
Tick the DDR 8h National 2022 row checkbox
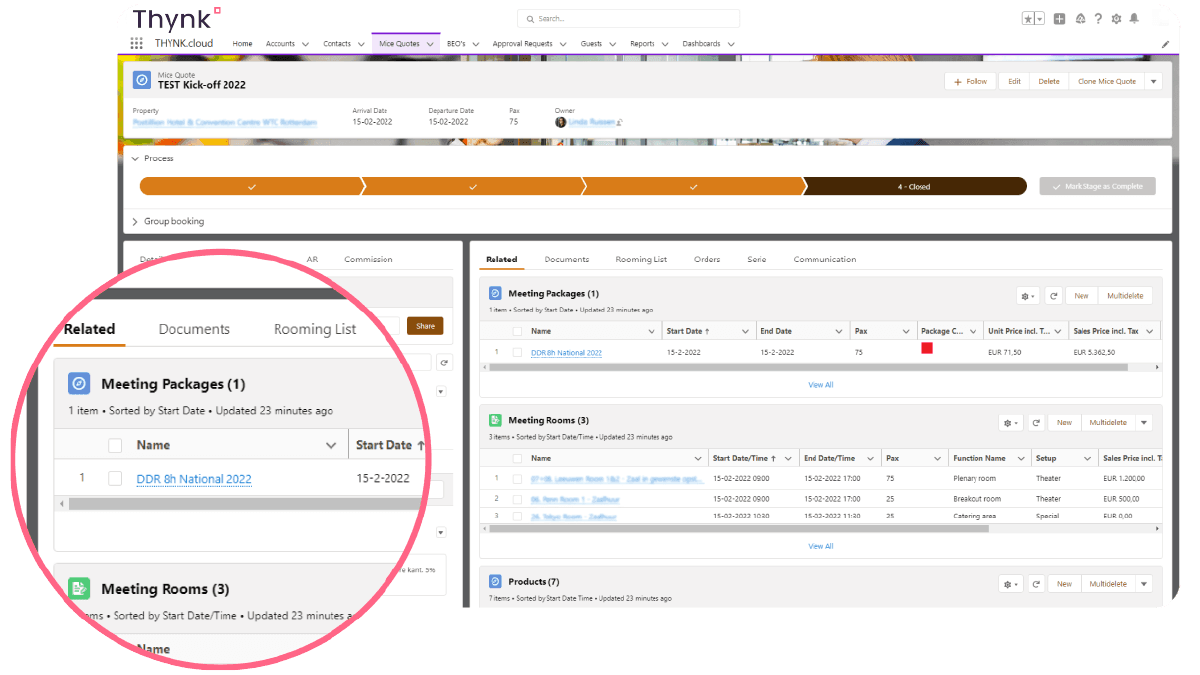point(517,352)
